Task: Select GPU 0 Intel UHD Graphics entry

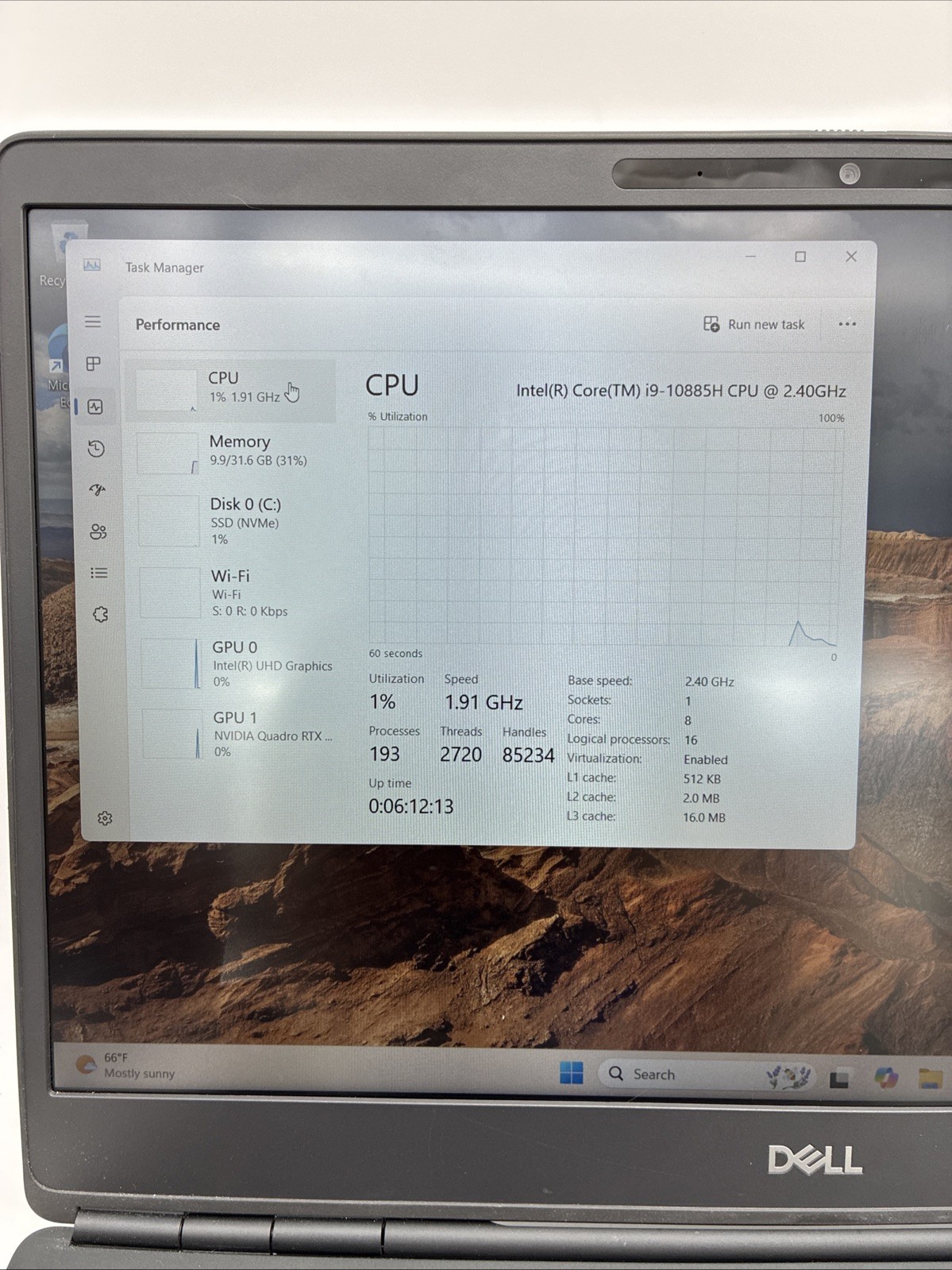Action: [x=236, y=664]
